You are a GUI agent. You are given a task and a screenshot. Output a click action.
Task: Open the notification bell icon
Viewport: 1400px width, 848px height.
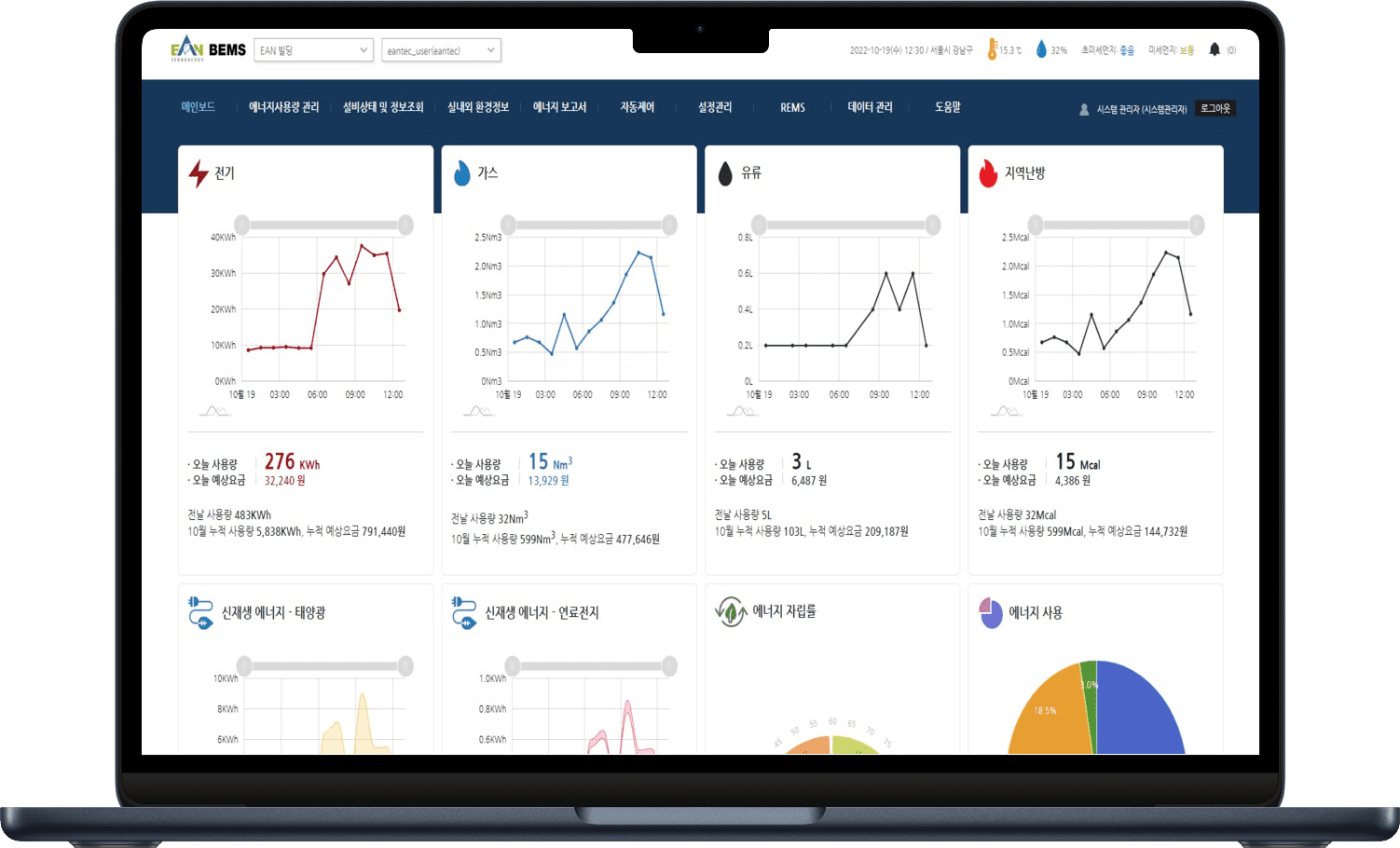pyautogui.click(x=1215, y=49)
